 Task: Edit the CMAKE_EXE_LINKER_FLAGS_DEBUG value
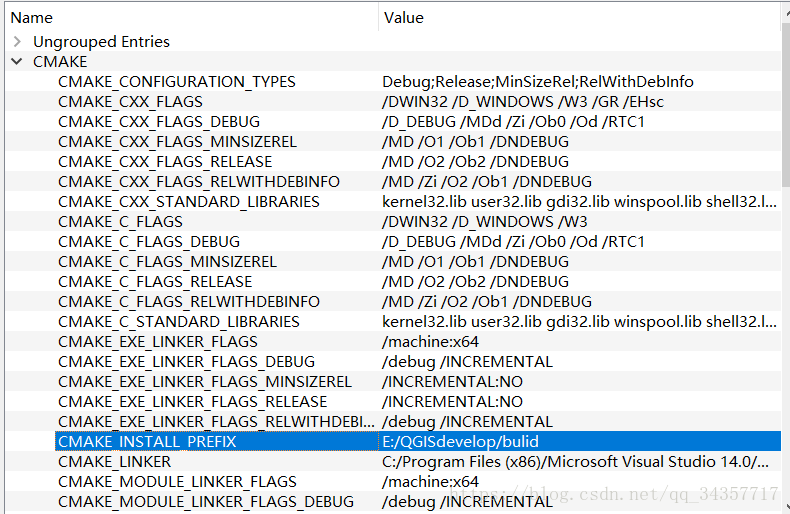pos(467,362)
